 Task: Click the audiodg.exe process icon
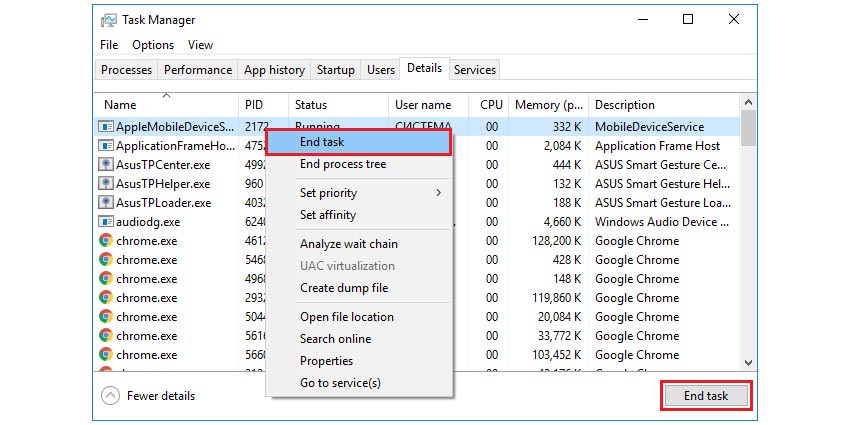point(106,222)
